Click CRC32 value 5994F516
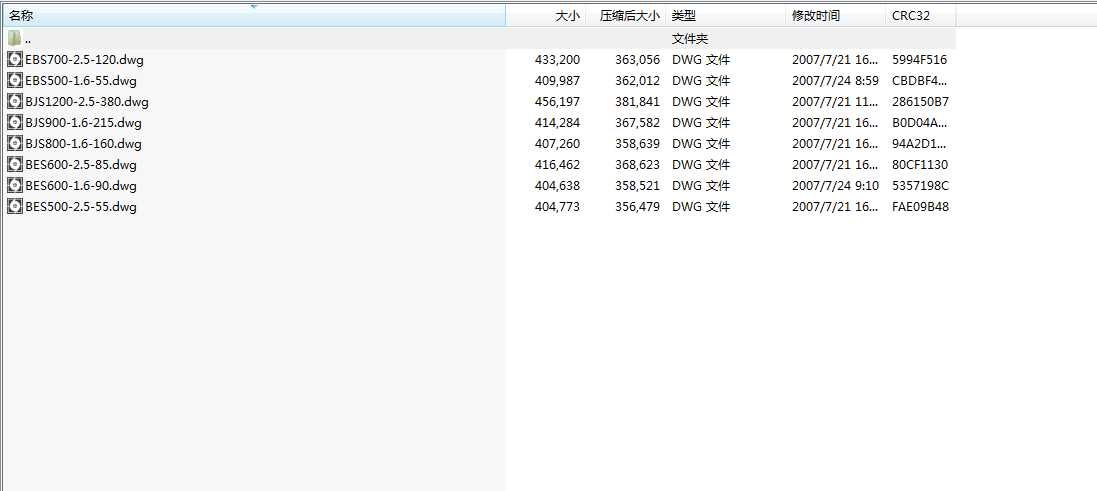This screenshot has height=491, width=1097. [x=919, y=59]
